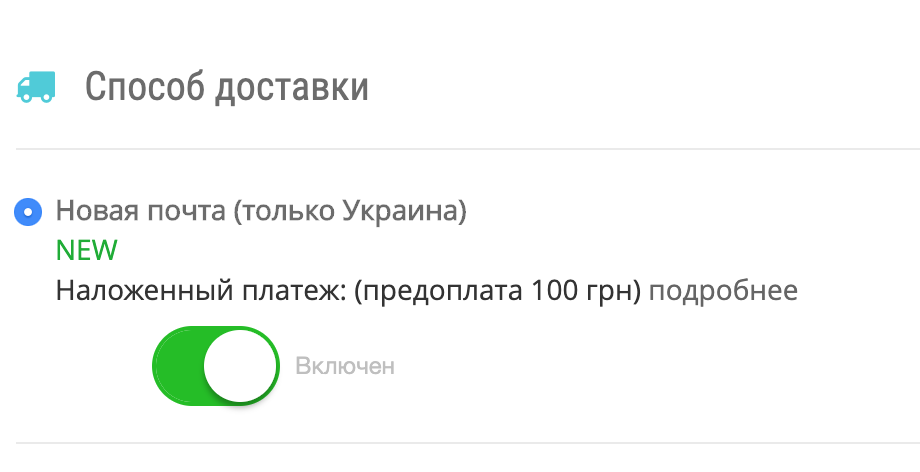Click the delivery truck icon
920x472 pixels.
coord(37,87)
